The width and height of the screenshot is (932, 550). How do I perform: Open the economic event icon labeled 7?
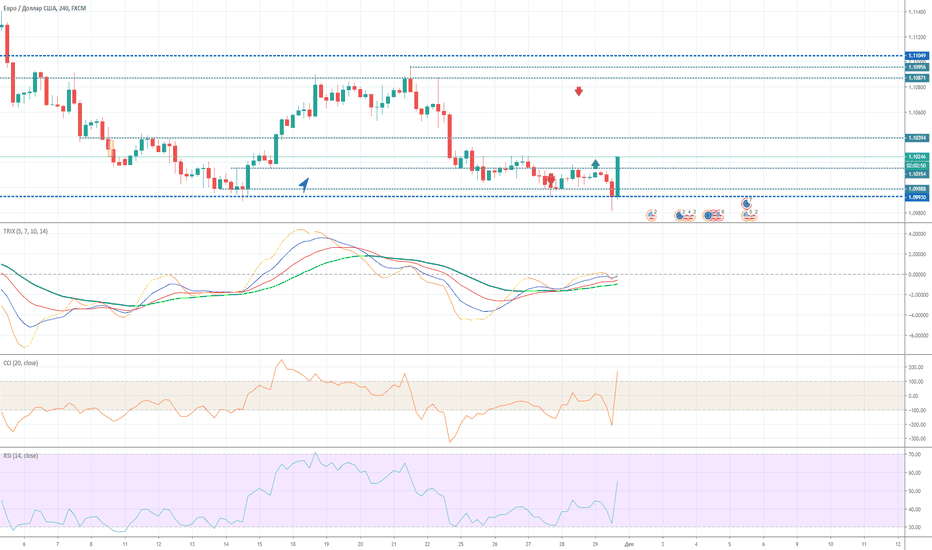[x=747, y=203]
